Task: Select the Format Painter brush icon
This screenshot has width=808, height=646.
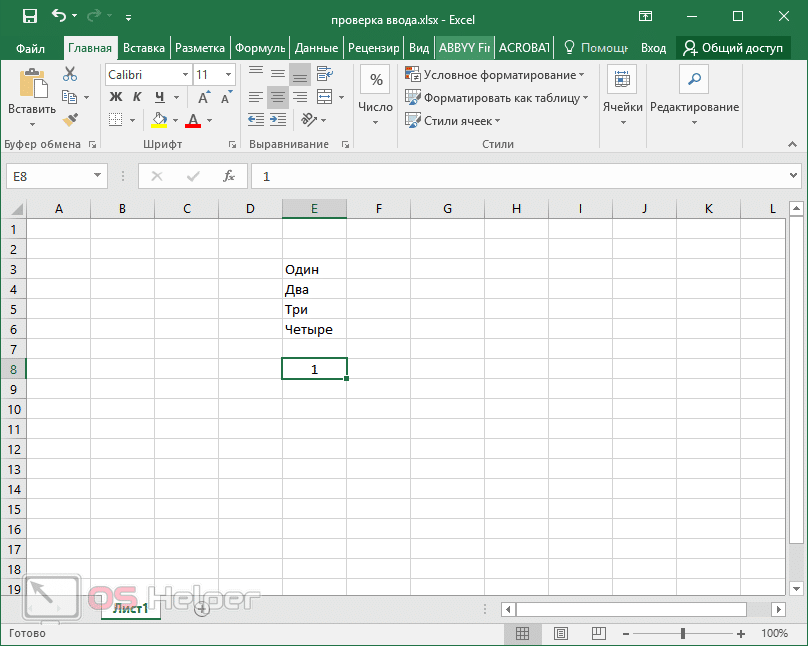Action: point(70,120)
